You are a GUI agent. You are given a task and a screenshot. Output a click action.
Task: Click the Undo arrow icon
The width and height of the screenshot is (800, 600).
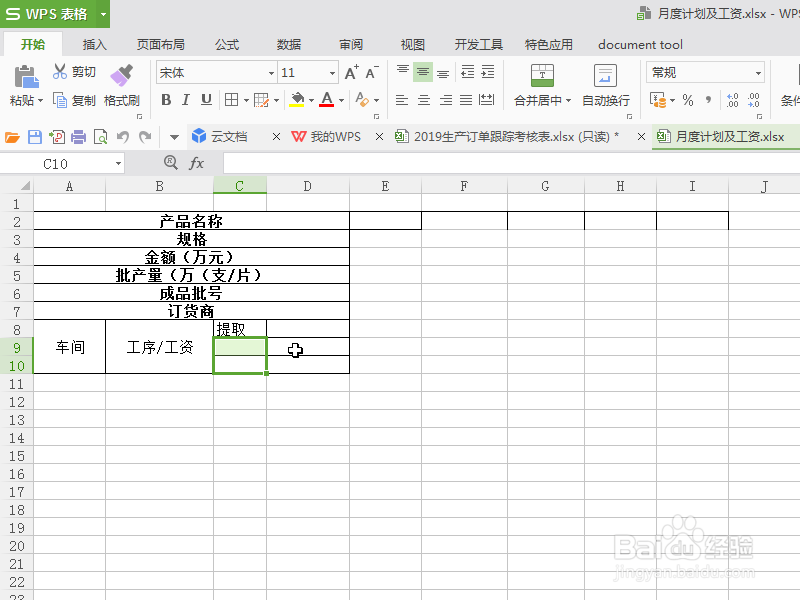[122, 135]
